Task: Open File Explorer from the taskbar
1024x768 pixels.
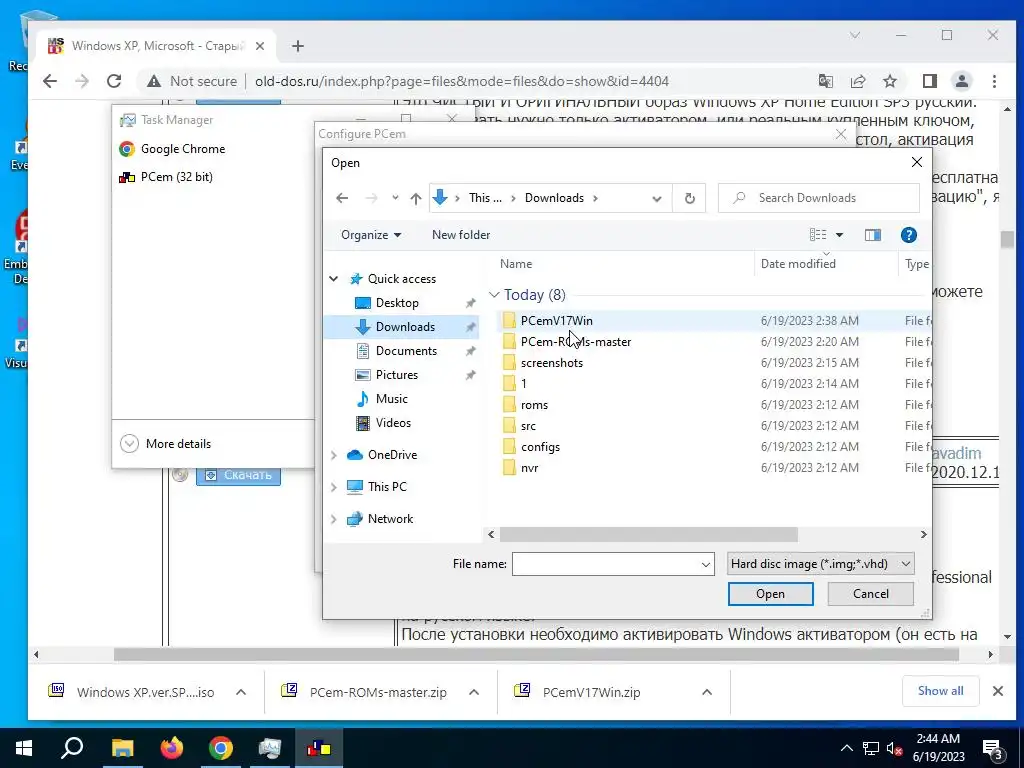Action: (122, 748)
